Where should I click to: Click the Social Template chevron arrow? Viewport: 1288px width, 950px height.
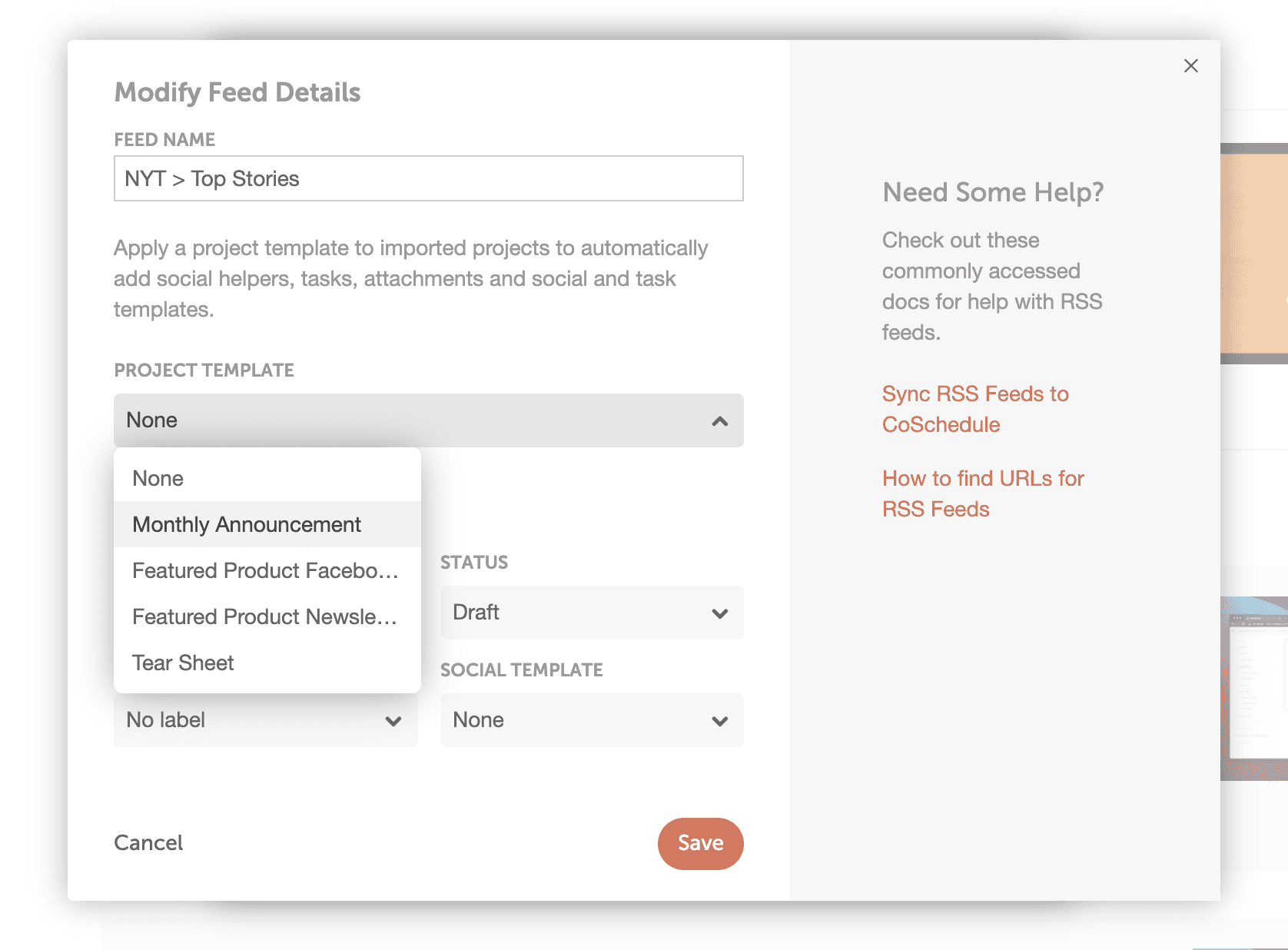(719, 721)
